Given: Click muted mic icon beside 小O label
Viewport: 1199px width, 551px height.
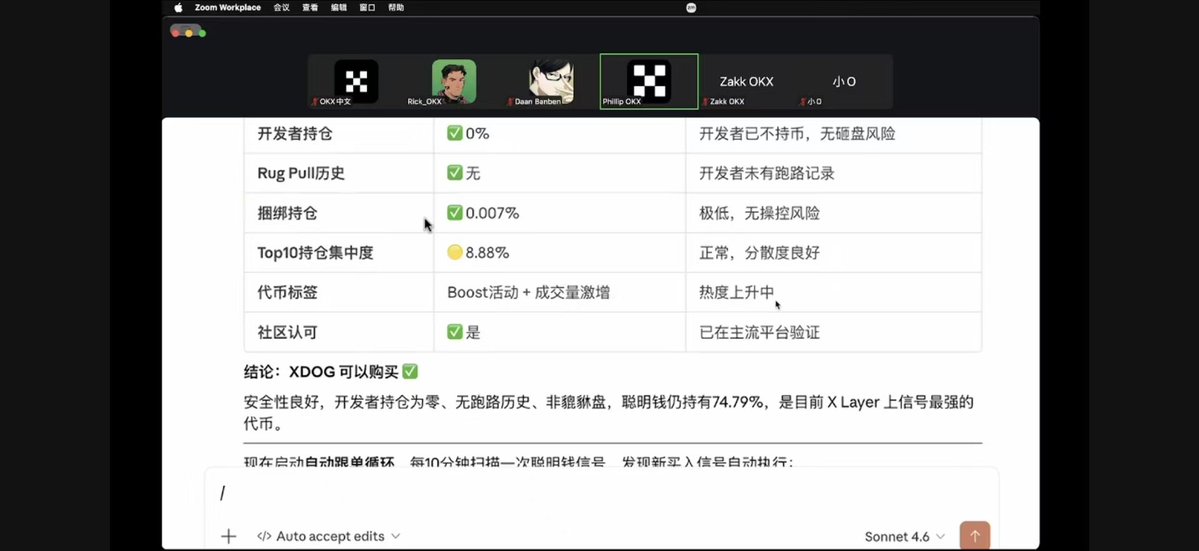Looking at the screenshot, I should pos(803,102).
